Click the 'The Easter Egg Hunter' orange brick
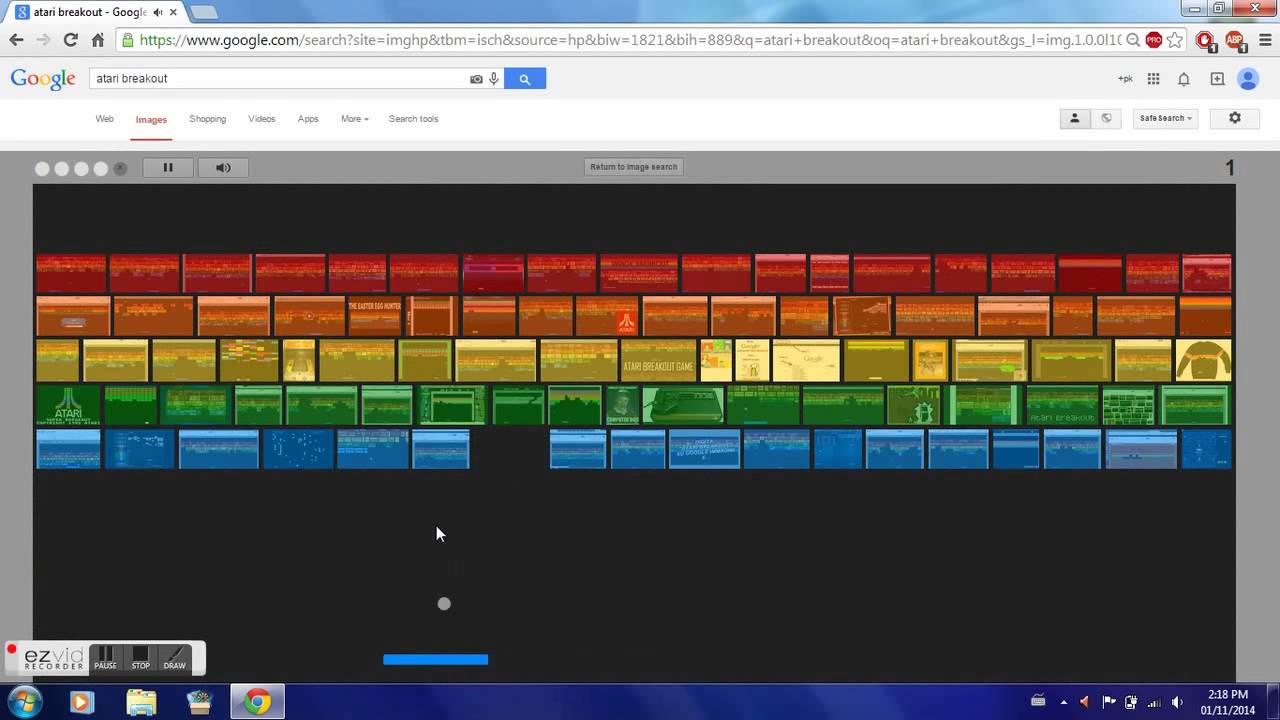This screenshot has width=1280, height=720. [374, 316]
